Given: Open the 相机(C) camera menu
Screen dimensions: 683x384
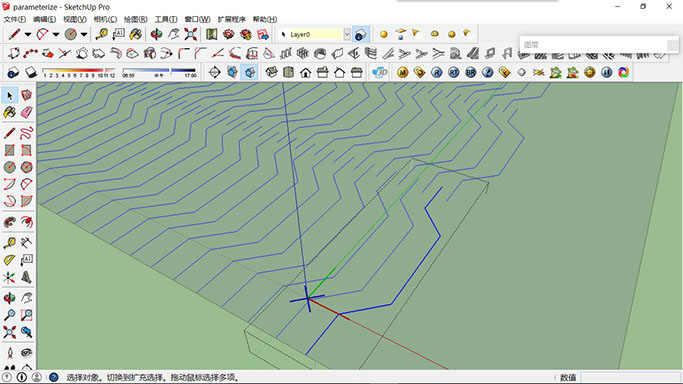Looking at the screenshot, I should click(x=105, y=19).
